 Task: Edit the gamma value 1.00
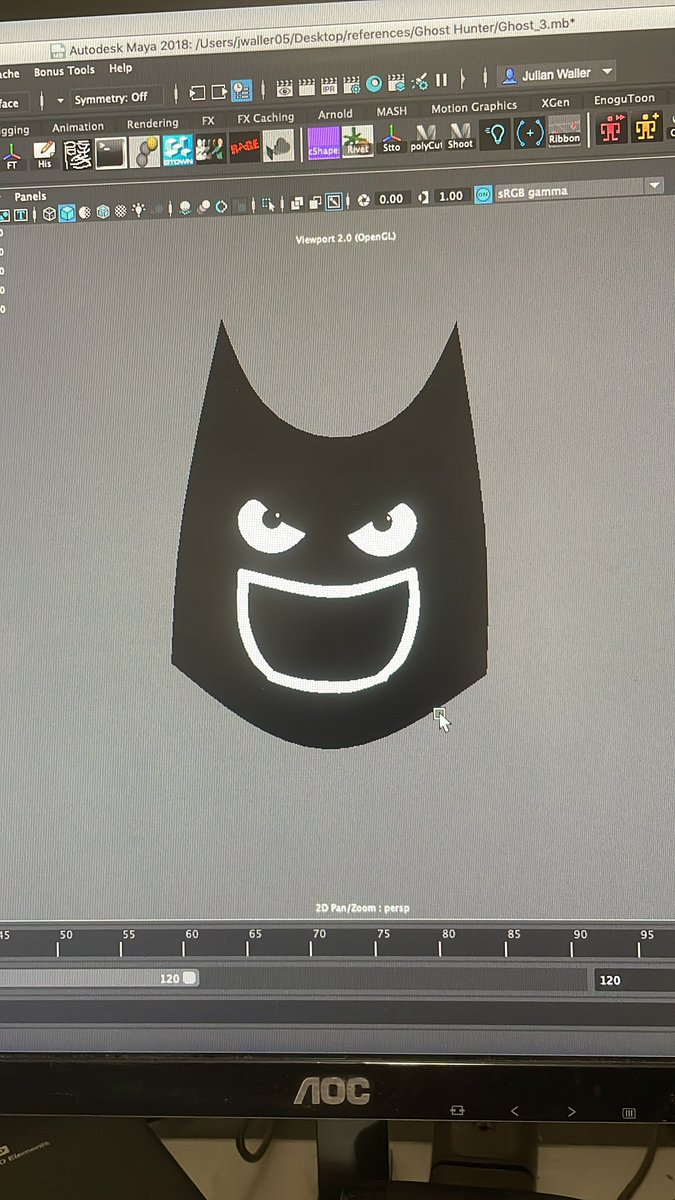click(451, 195)
